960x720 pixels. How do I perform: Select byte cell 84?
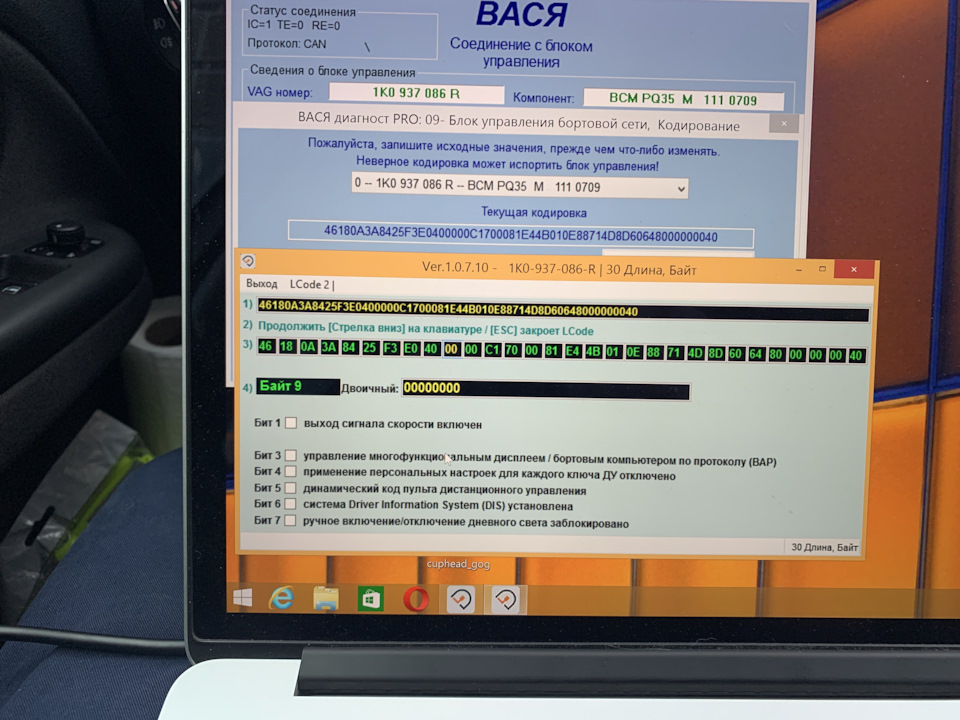pyautogui.click(x=349, y=348)
